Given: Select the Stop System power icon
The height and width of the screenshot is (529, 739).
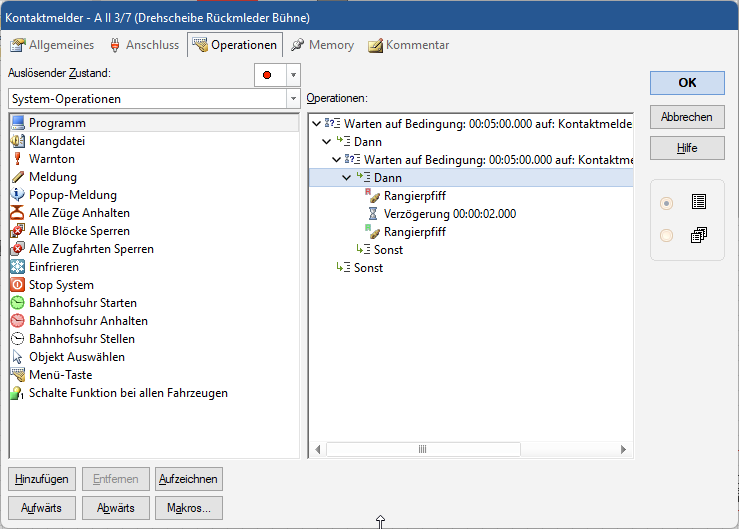Looking at the screenshot, I should [18, 285].
